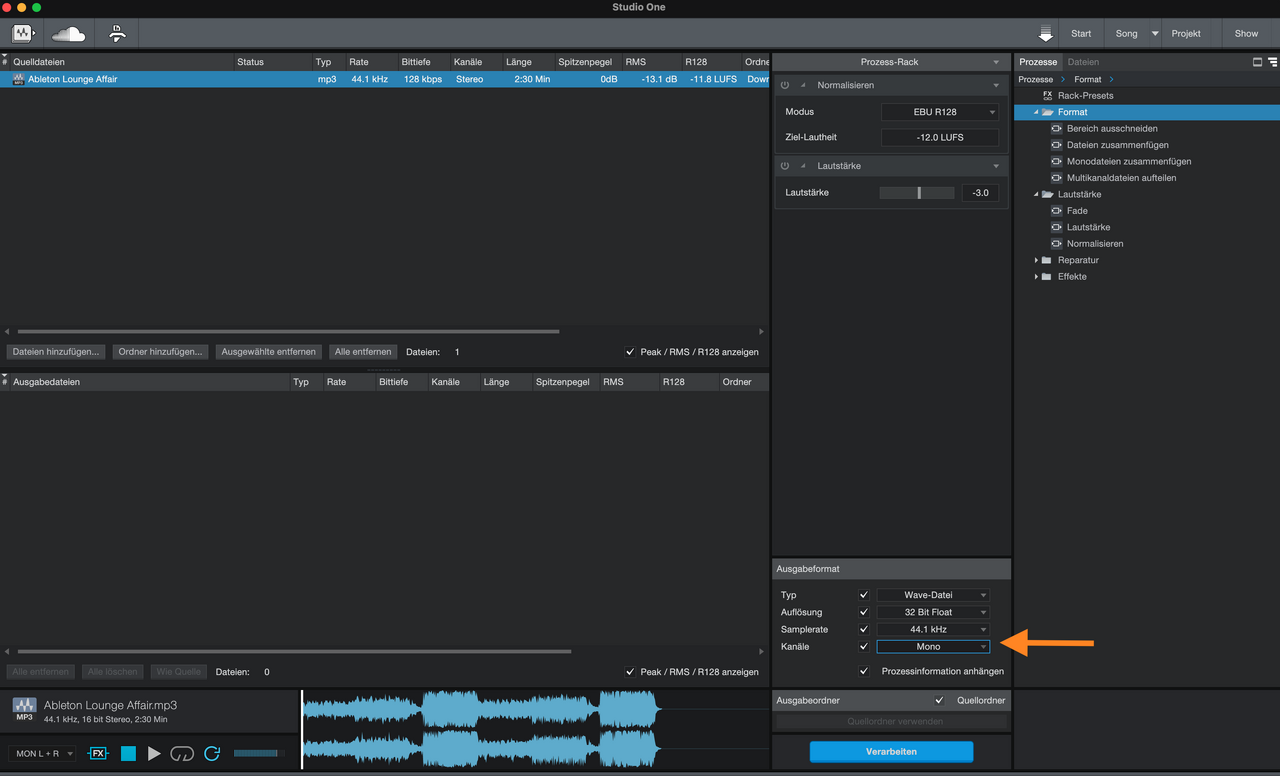
Task: Open the Projekt page
Action: [x=1186, y=34]
